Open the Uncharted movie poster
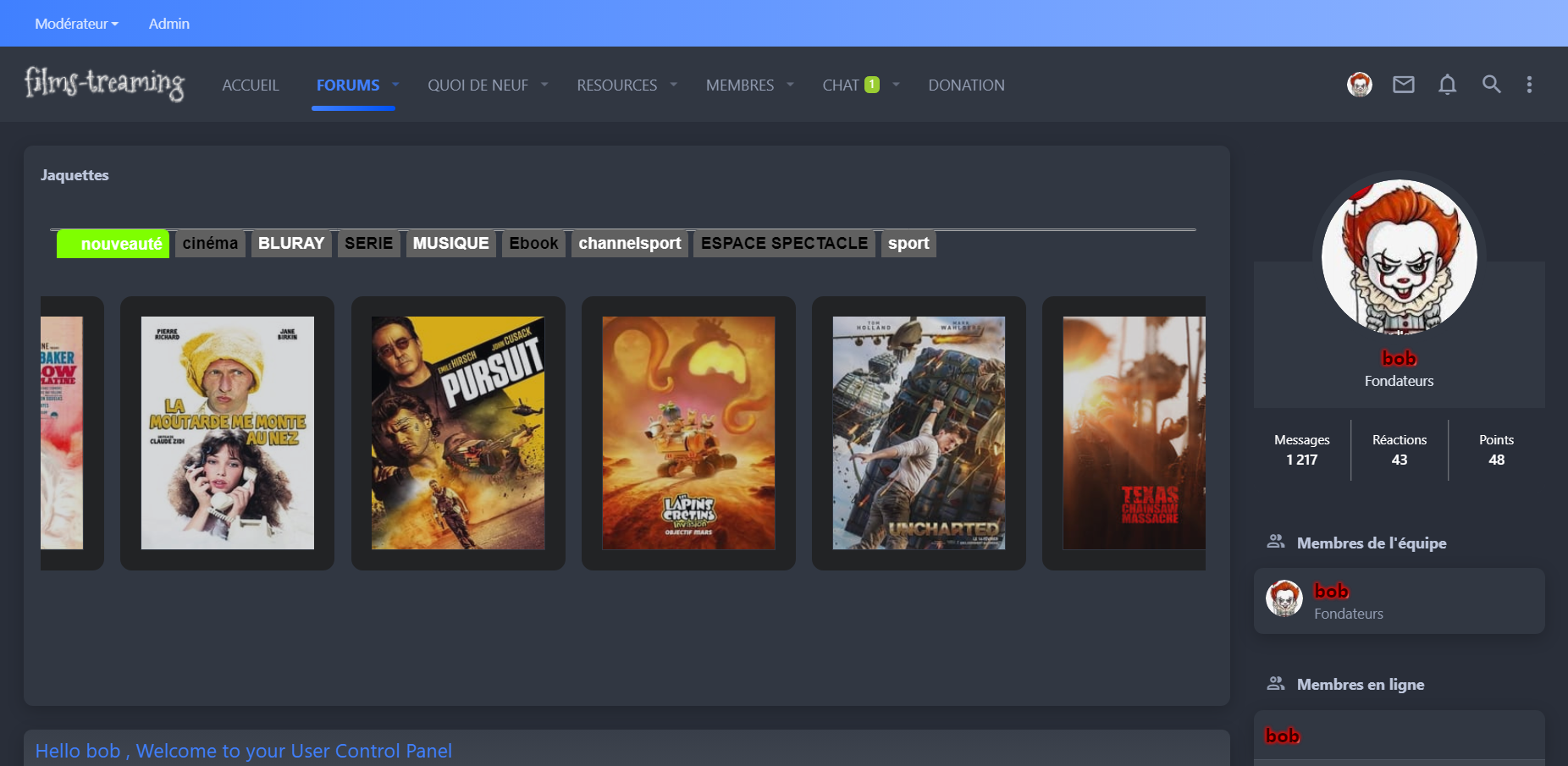 pos(919,433)
